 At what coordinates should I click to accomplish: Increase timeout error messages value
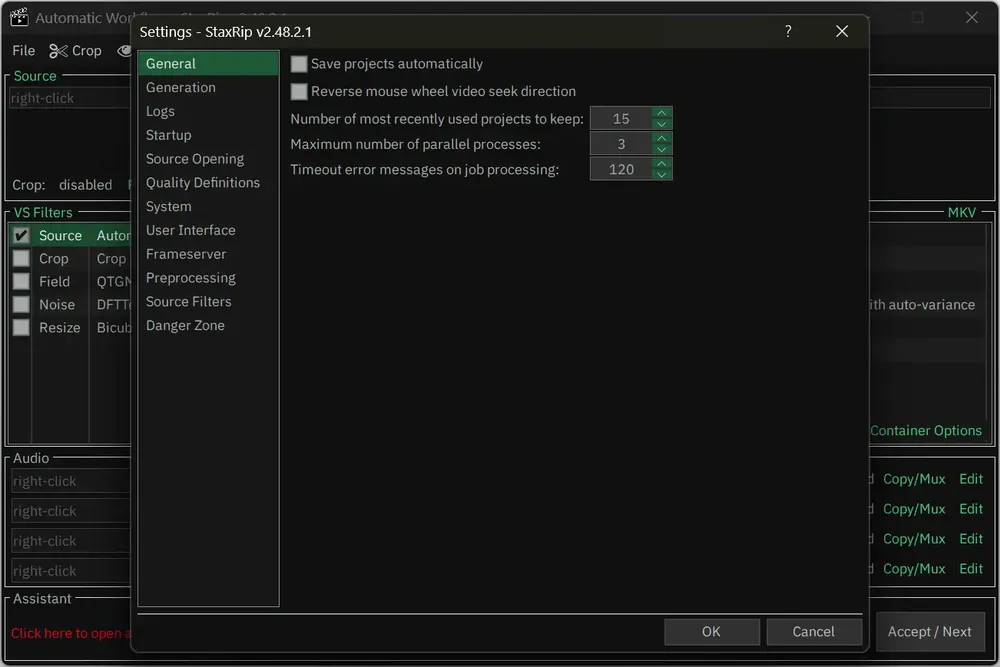662,164
